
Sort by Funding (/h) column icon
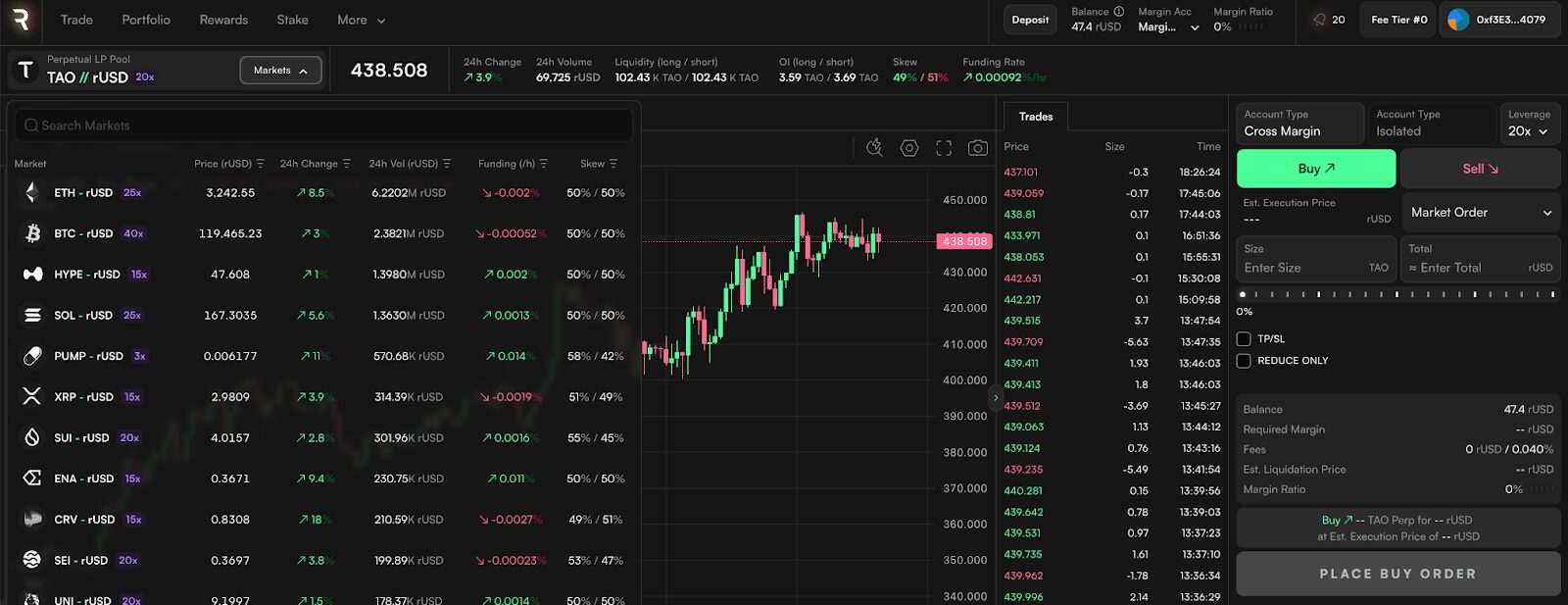coord(543,164)
